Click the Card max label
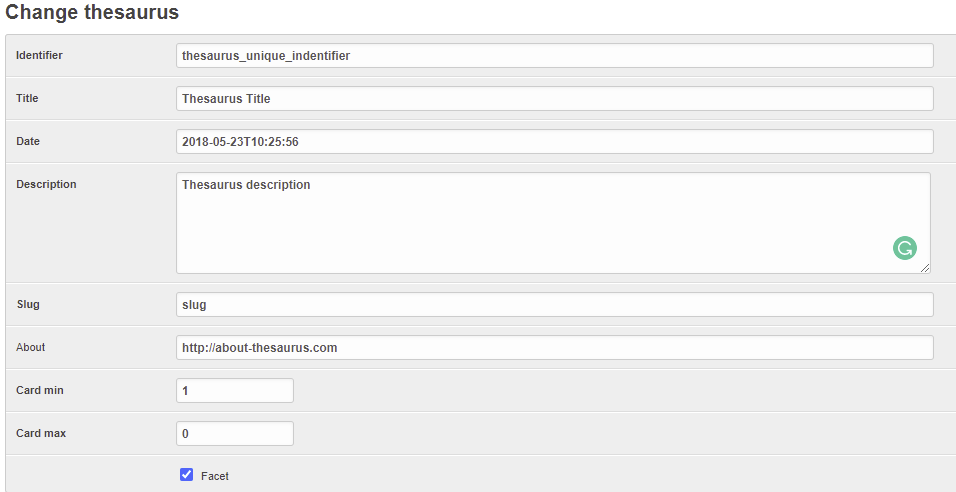Screen dimensions: 956x492 tap(41, 433)
